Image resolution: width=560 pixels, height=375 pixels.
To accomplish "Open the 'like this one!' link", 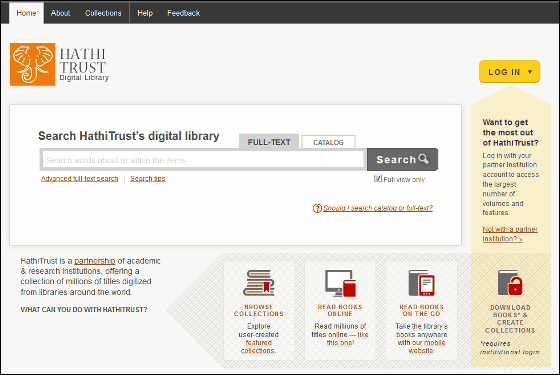I will coord(347,339).
